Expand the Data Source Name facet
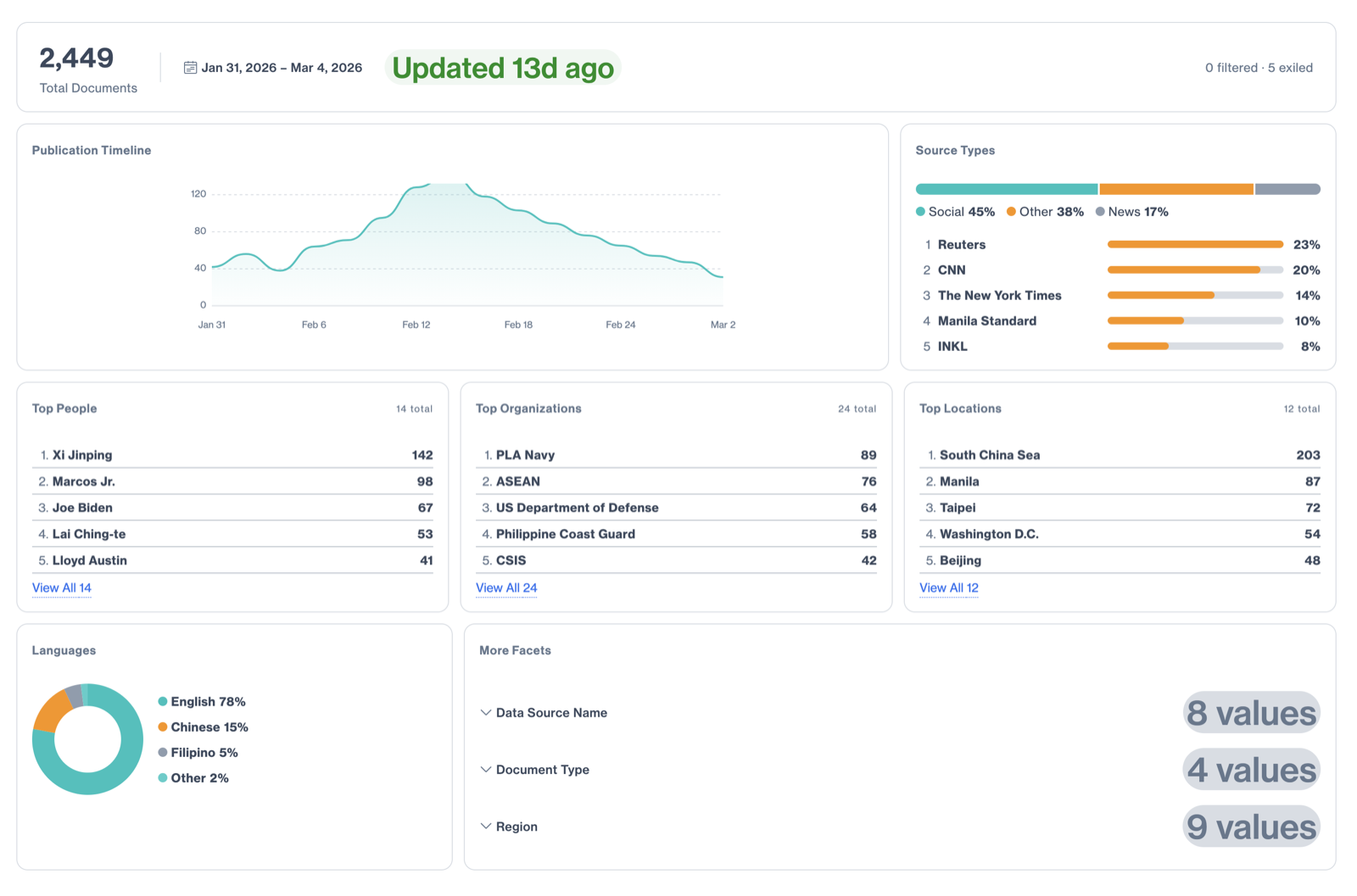Image resolution: width=1357 pixels, height=896 pixels. point(544,713)
